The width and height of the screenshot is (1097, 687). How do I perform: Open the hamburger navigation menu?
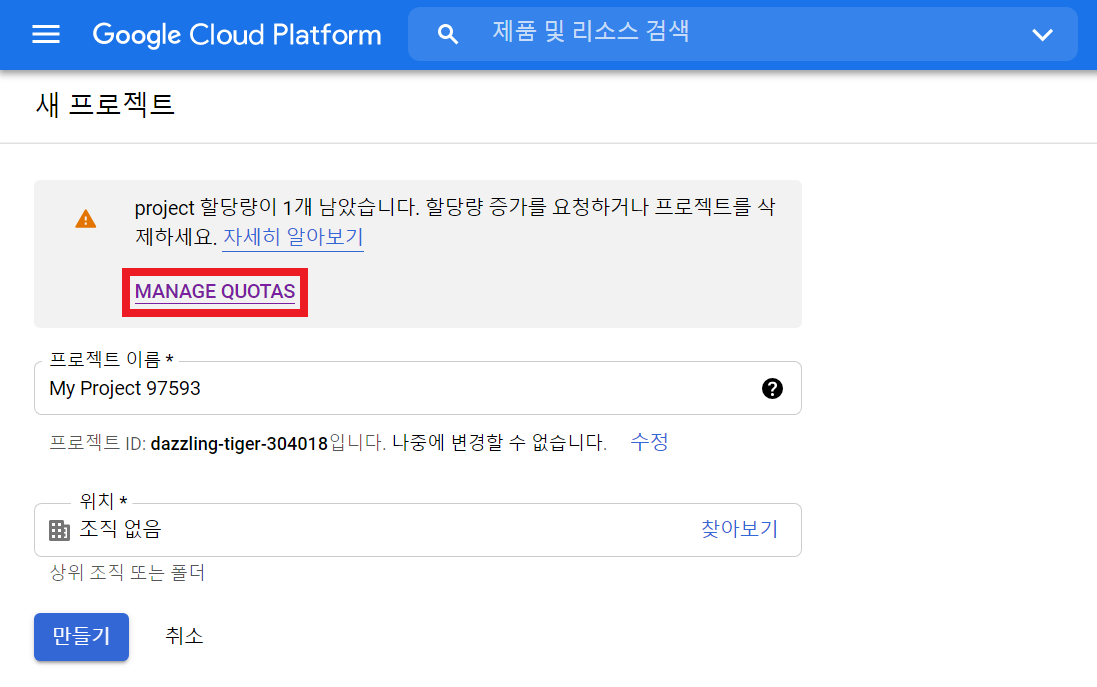pos(46,34)
